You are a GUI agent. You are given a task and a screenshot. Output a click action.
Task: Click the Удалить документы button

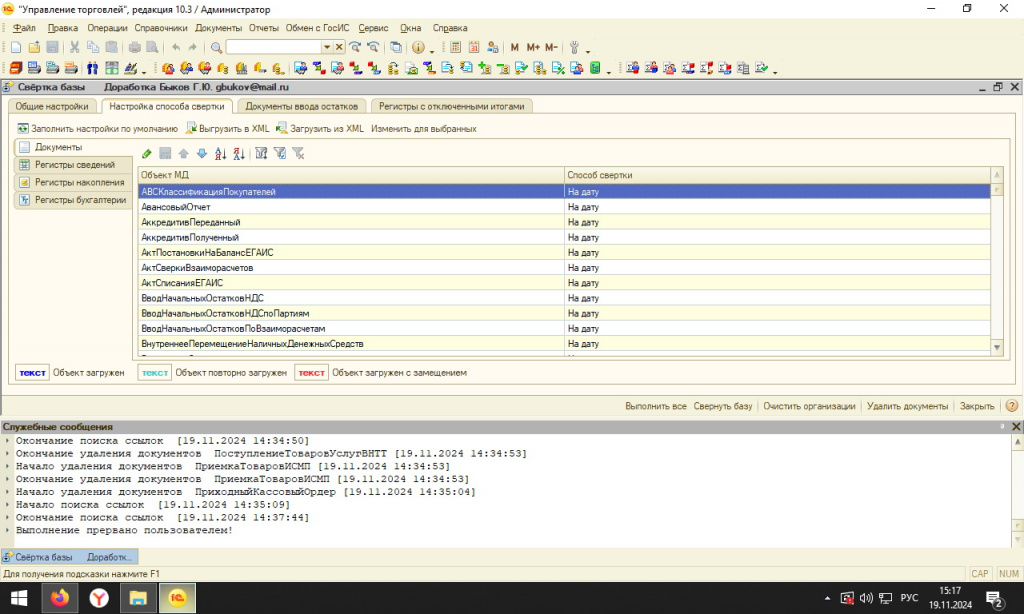coord(907,406)
